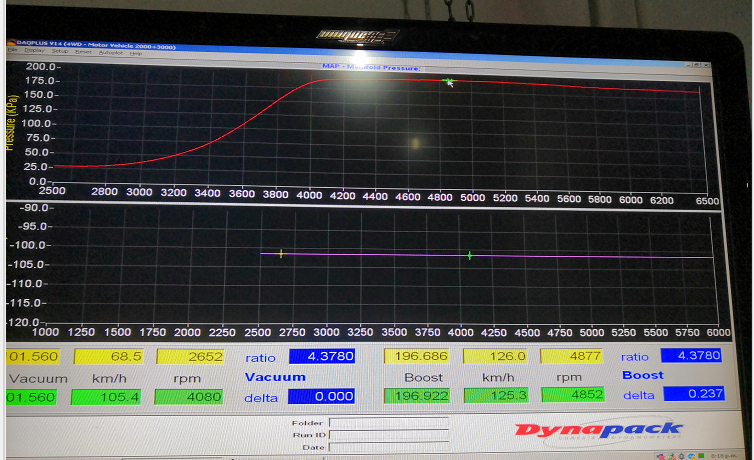Image resolution: width=754 pixels, height=460 pixels.
Task: Click the green km/h field showing 105.4
Action: point(110,395)
